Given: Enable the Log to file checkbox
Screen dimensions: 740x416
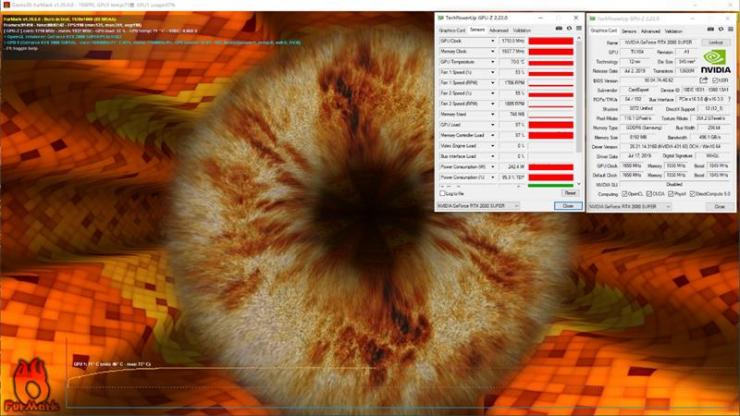Looking at the screenshot, I should tap(442, 194).
